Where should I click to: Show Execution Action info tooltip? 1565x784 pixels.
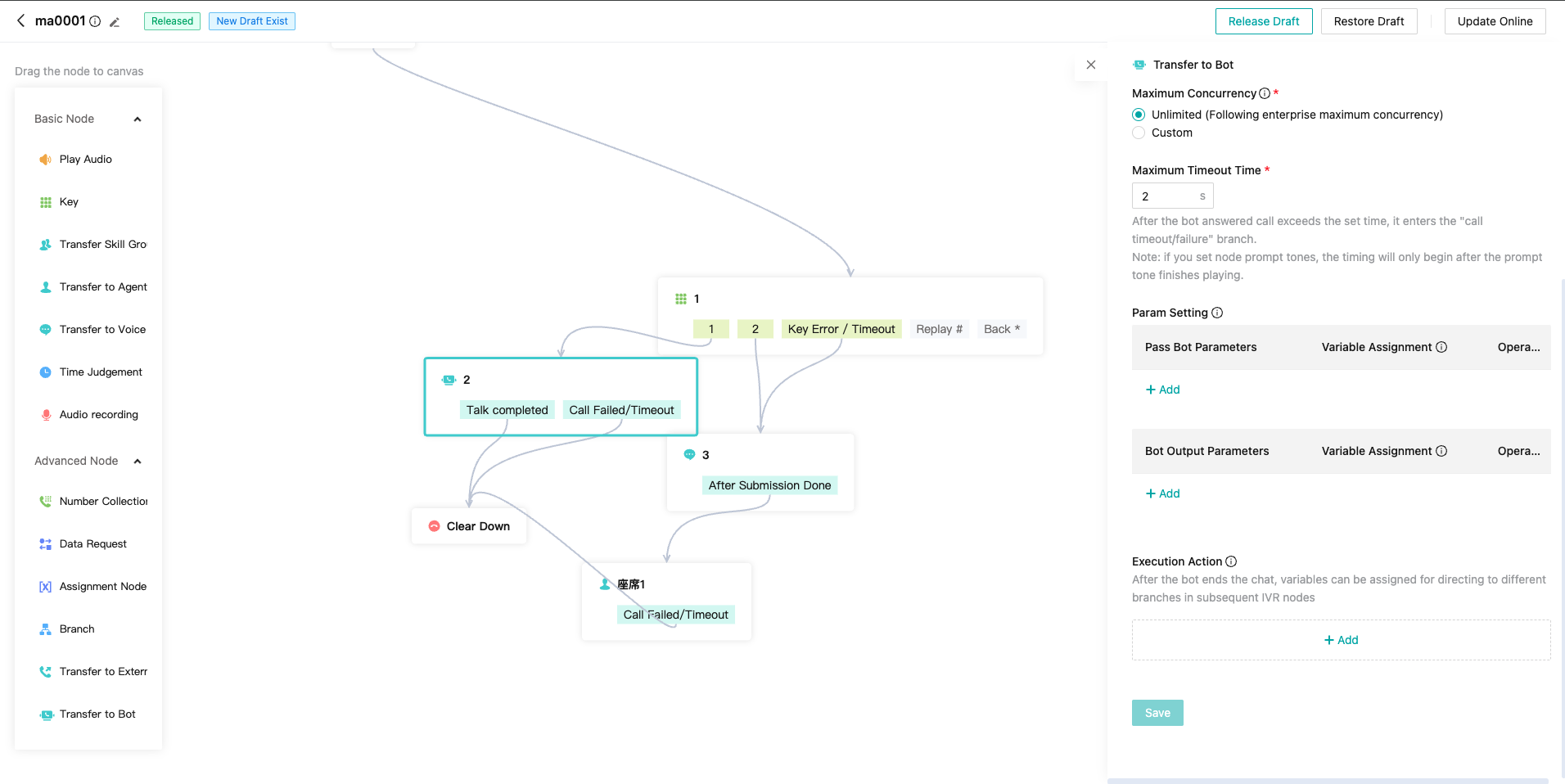pos(1231,561)
